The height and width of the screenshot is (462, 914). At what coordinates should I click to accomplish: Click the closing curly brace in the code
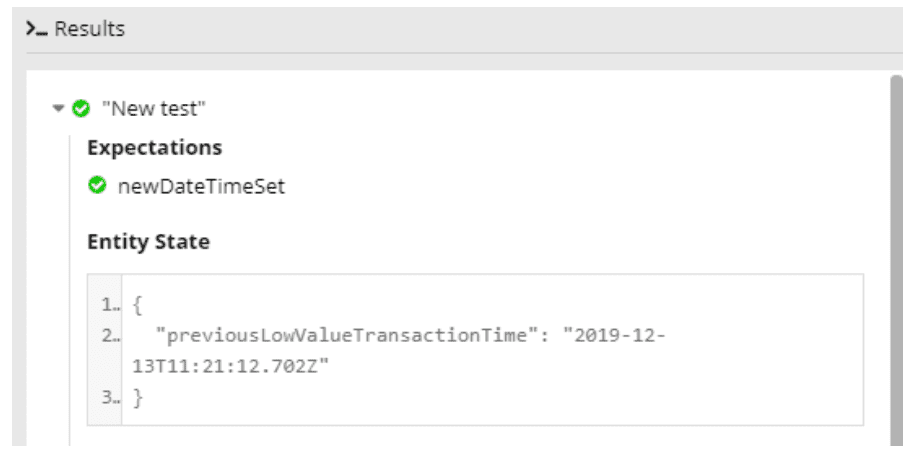coord(138,397)
